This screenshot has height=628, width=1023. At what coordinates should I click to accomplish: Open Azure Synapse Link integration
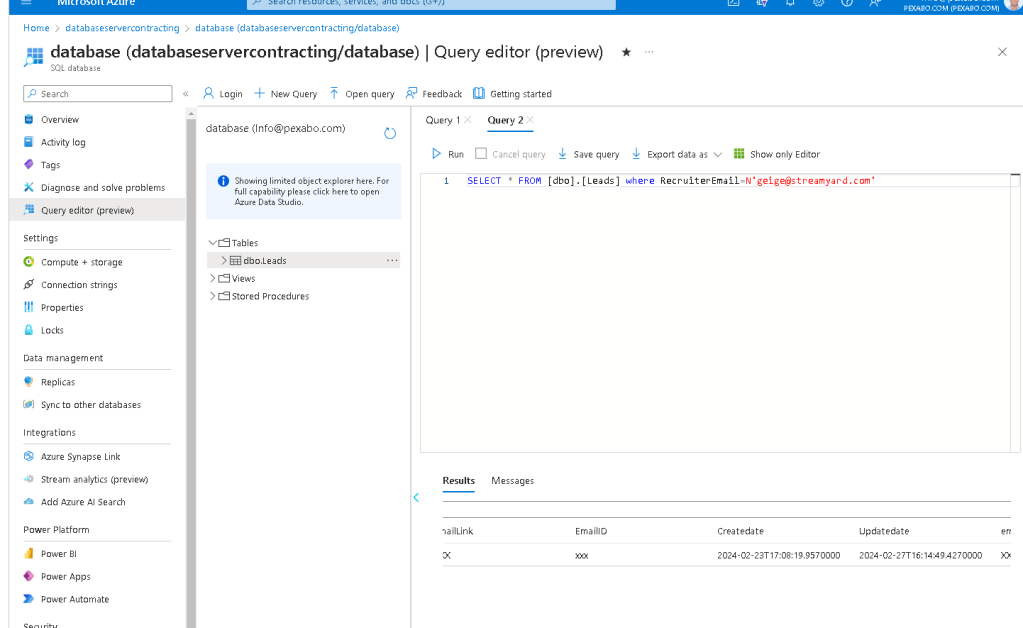click(80, 456)
